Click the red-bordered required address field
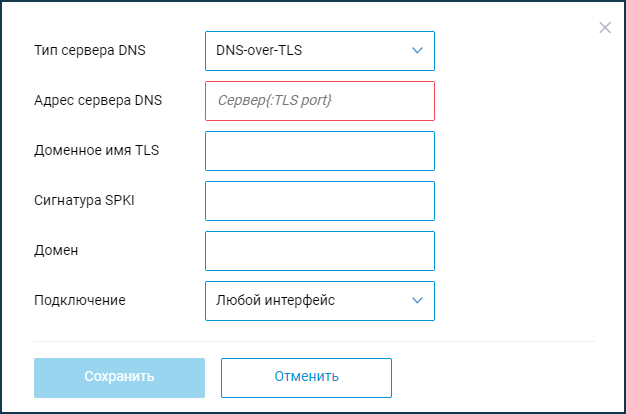 (380, 100)
